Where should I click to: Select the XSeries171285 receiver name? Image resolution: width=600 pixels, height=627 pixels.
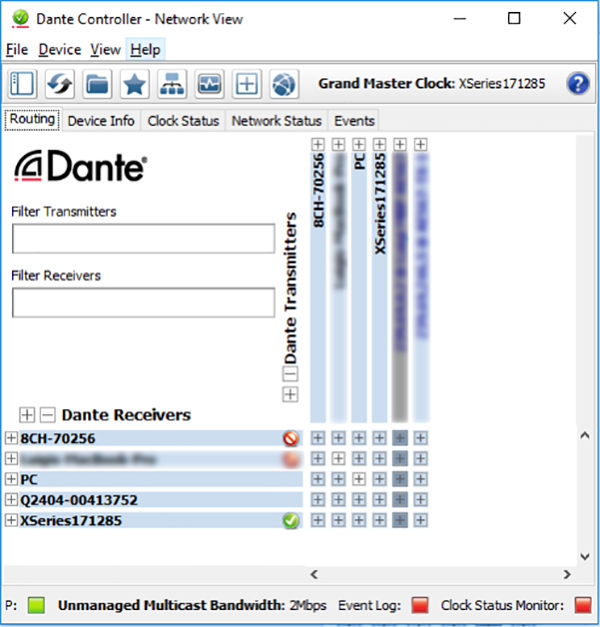71,521
